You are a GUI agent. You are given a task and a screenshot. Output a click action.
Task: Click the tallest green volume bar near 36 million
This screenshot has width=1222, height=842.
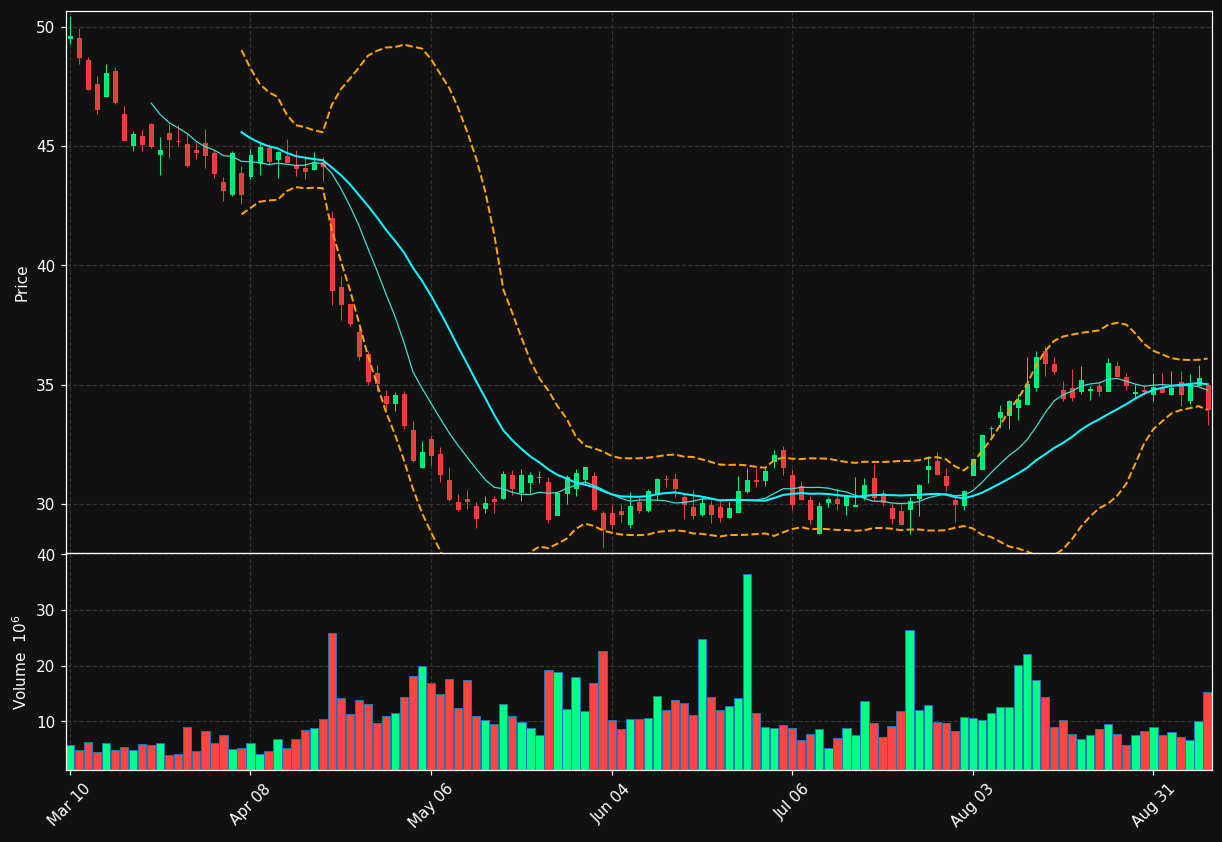747,672
